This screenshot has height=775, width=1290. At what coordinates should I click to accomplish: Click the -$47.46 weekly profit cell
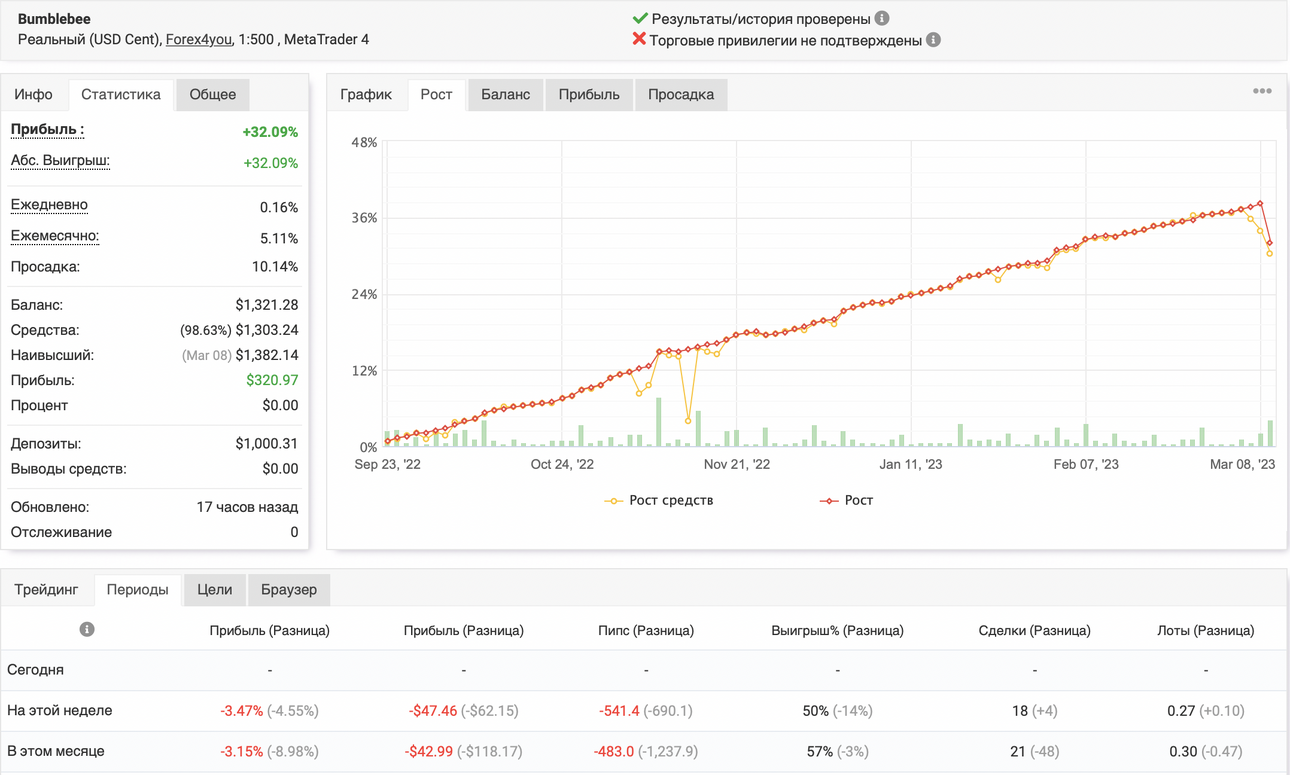[433, 711]
